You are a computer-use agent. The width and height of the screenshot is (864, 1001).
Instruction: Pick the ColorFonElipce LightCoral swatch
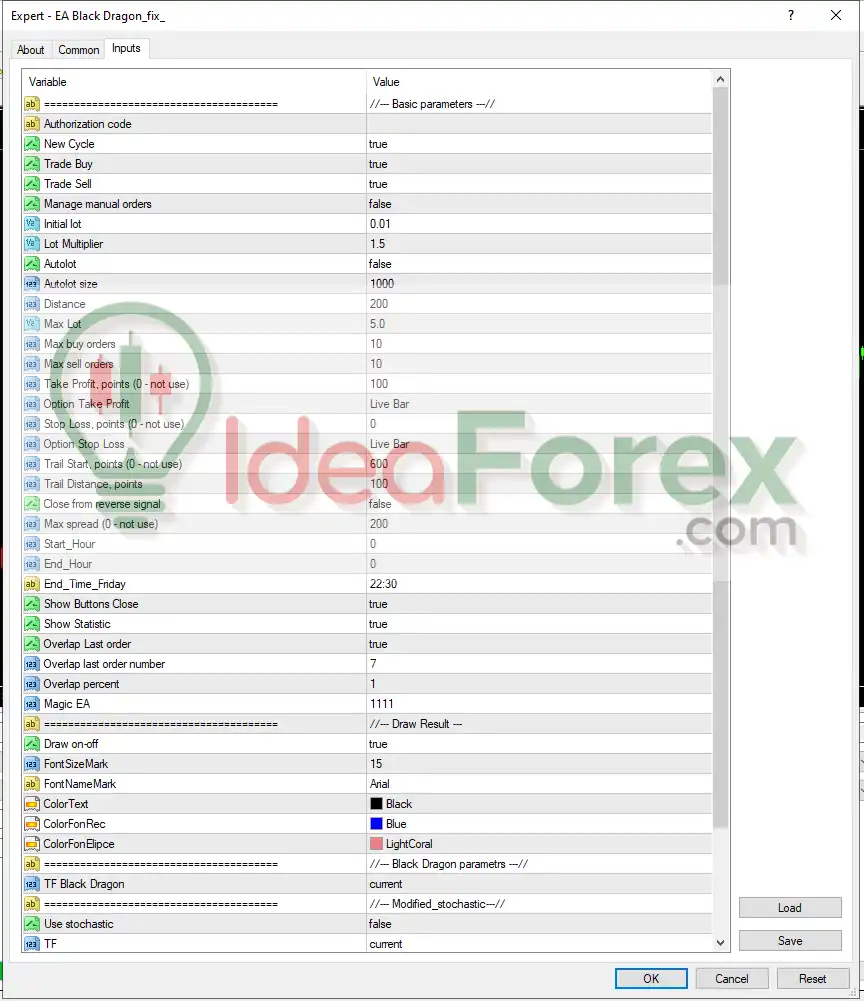coord(377,844)
